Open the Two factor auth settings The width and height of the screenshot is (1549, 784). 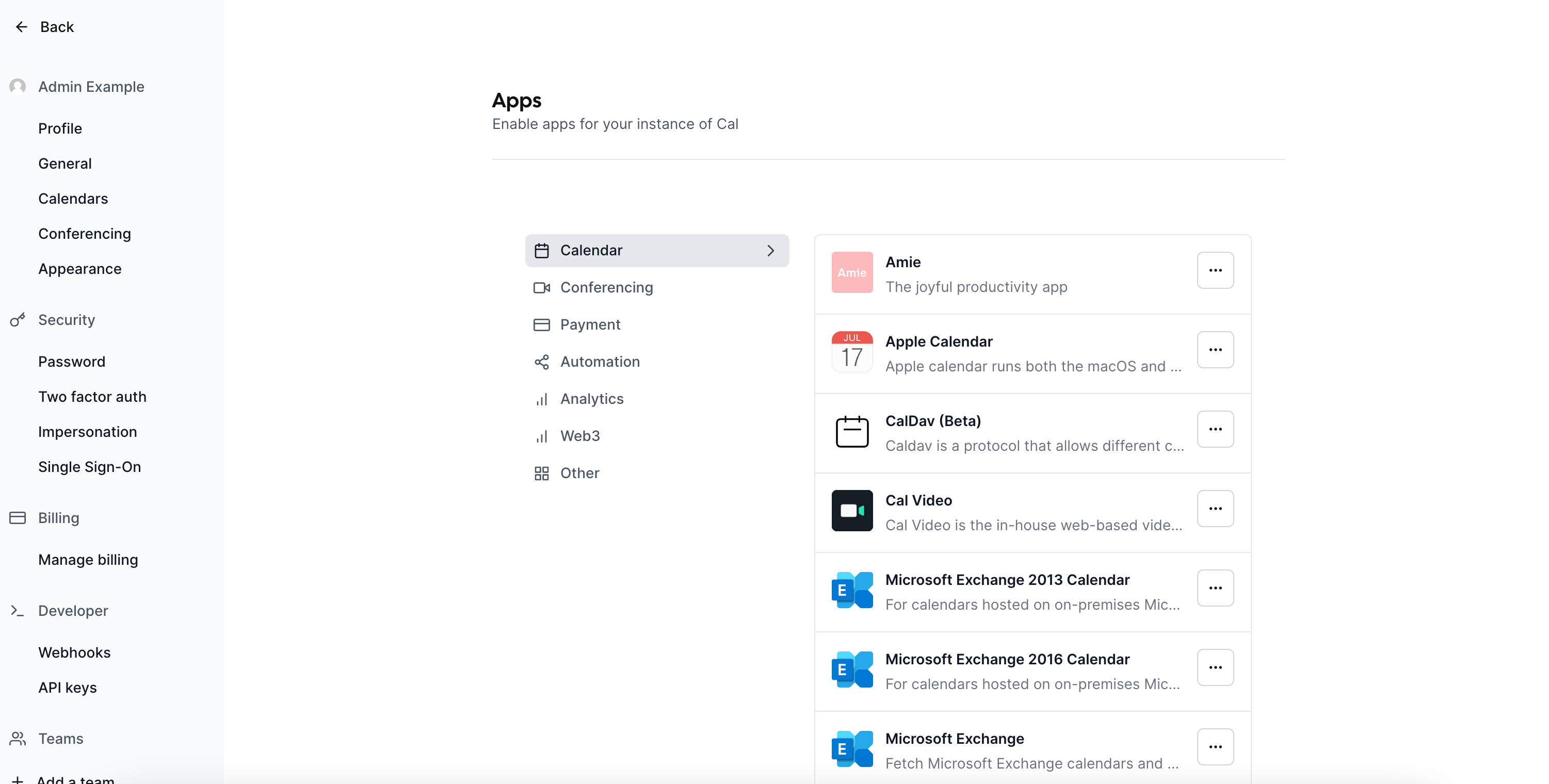click(92, 397)
